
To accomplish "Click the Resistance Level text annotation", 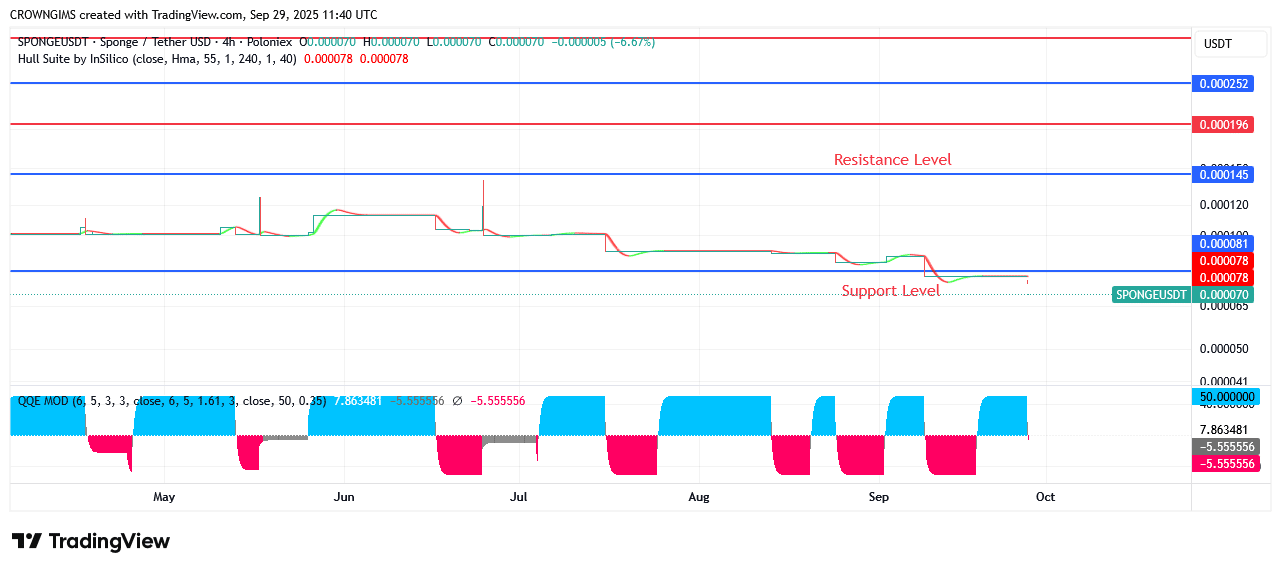I will (892, 160).
